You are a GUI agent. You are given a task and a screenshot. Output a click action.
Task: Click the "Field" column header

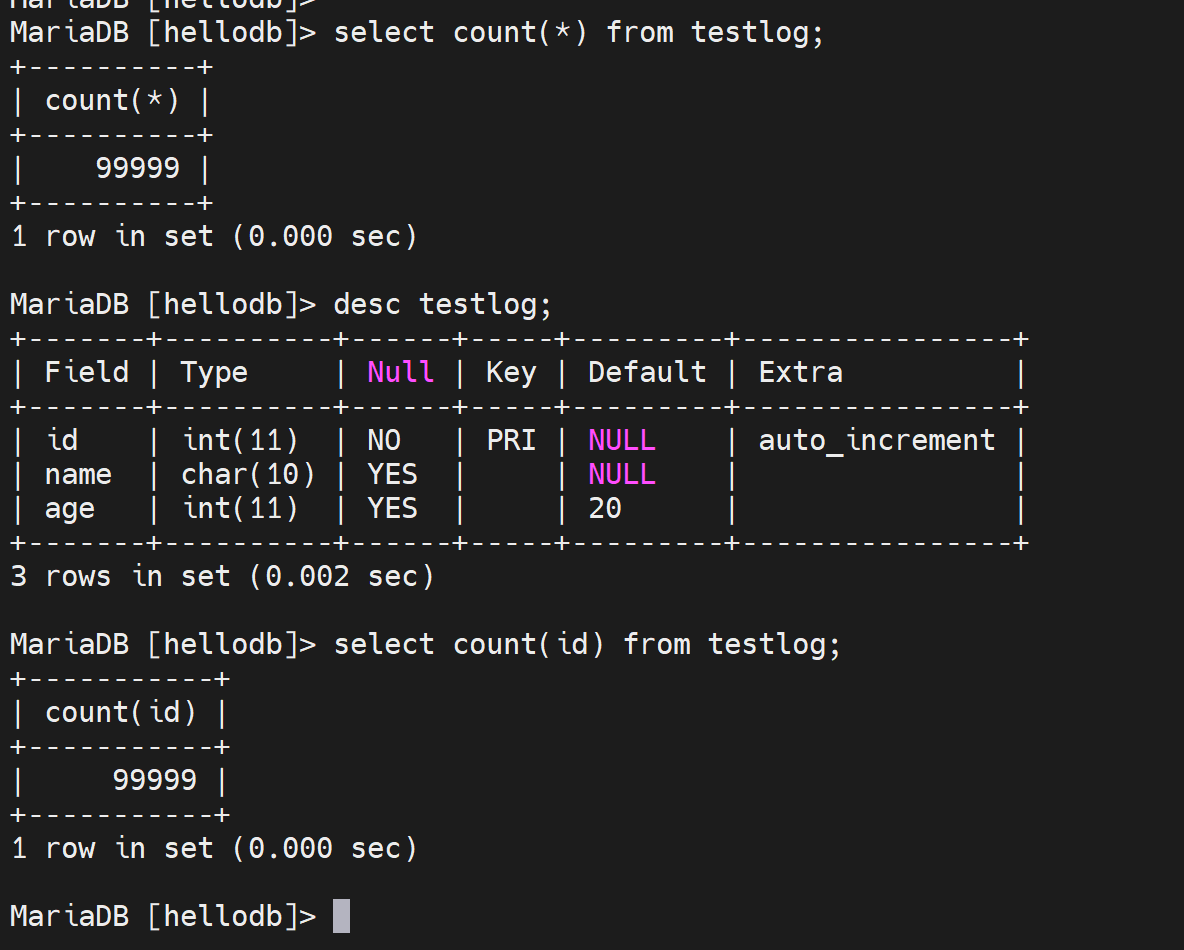point(87,373)
